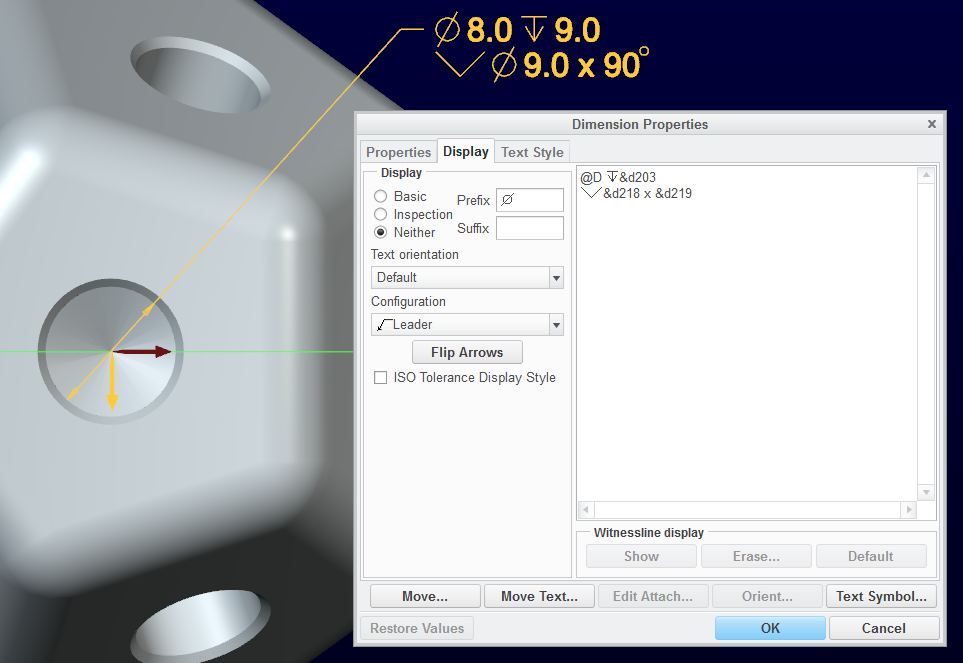Screen dimensions: 963x663
Task: Click the witnessline Show button
Action: point(641,556)
